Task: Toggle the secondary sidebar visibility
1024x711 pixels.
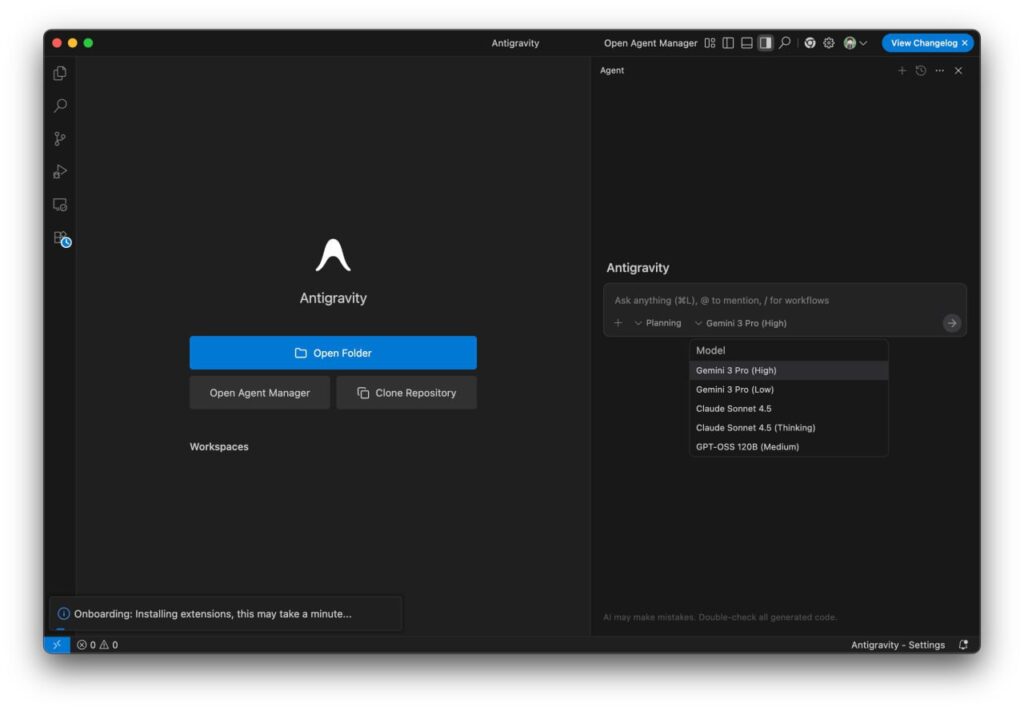Action: [x=765, y=43]
